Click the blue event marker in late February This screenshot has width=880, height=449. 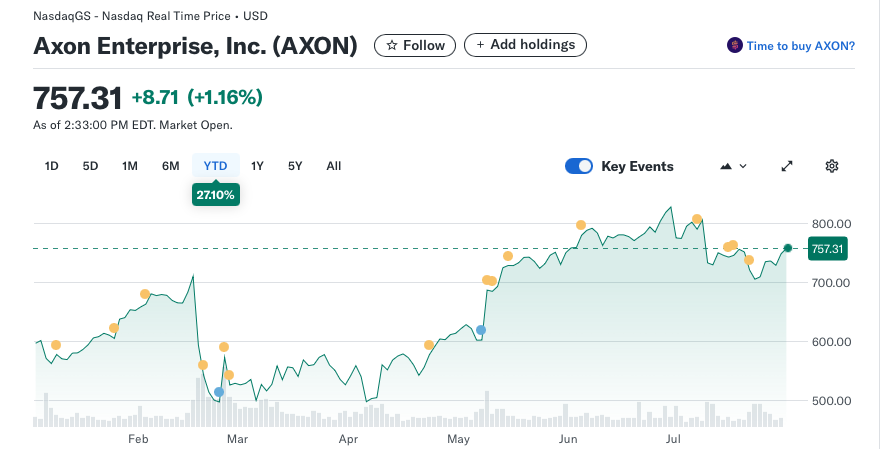(219, 392)
